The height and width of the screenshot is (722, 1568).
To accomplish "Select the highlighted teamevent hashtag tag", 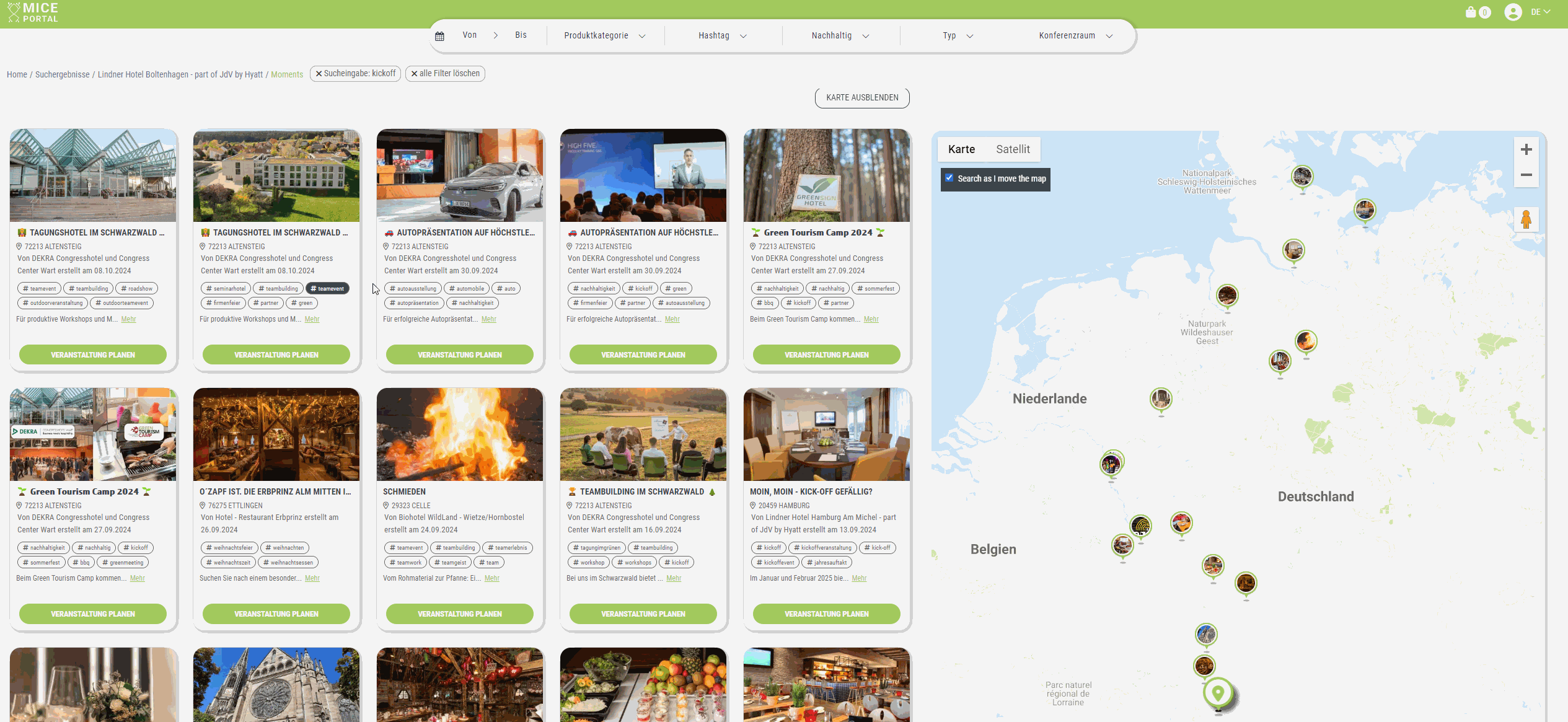I will point(327,289).
